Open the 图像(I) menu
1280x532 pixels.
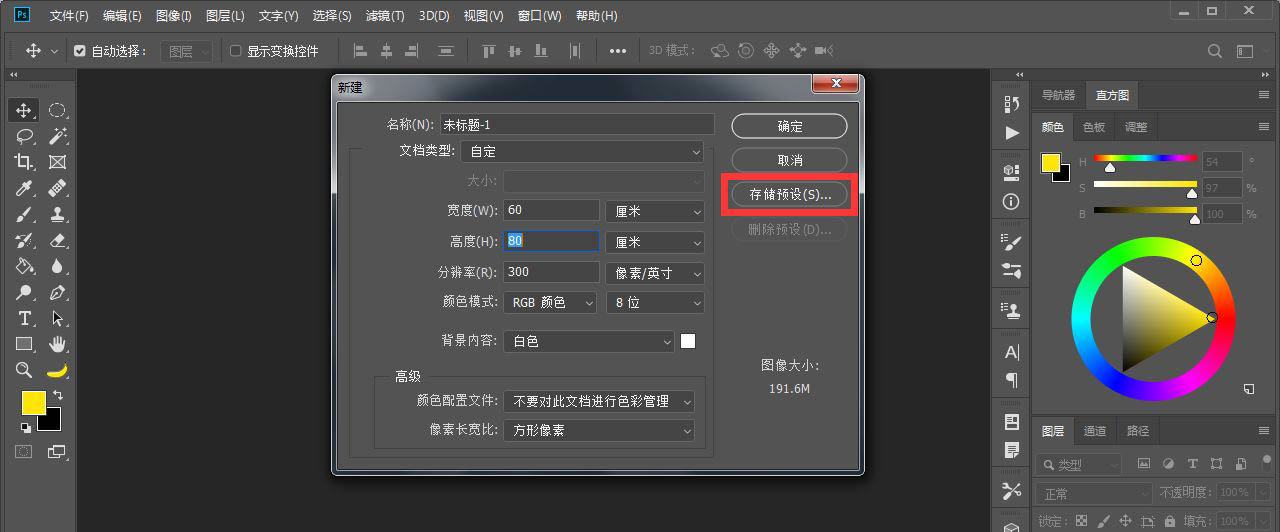coord(174,16)
